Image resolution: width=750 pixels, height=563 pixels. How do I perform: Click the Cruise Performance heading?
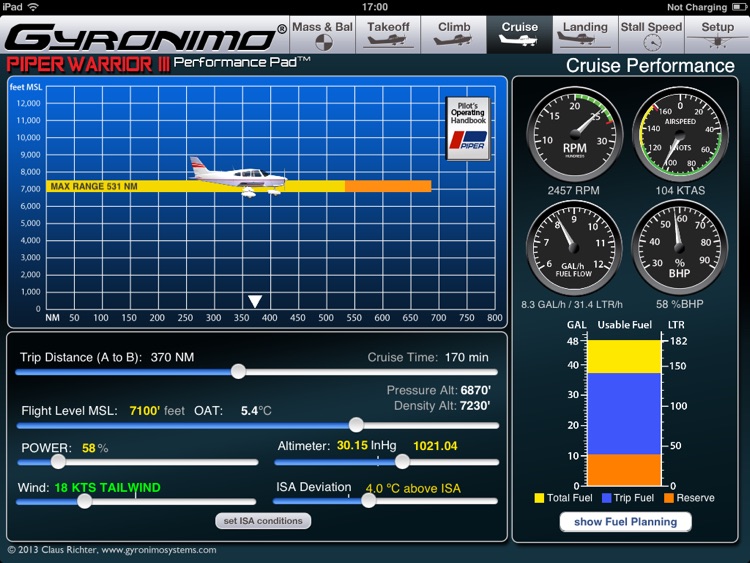pos(650,66)
